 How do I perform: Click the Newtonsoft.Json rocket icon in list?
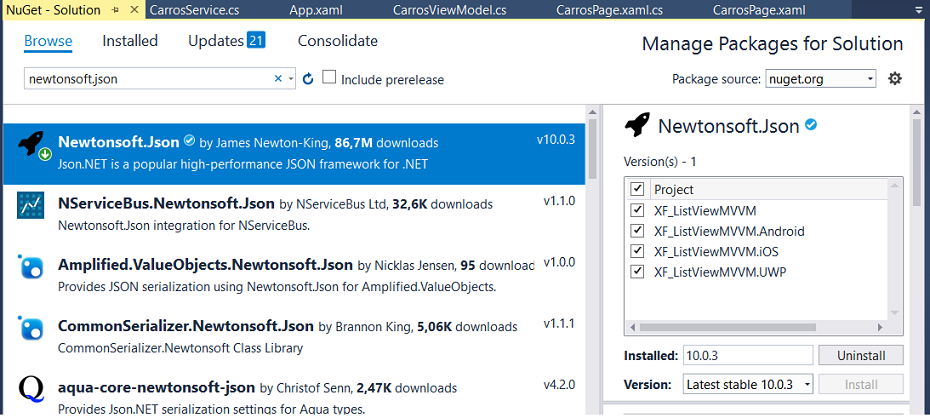33,145
